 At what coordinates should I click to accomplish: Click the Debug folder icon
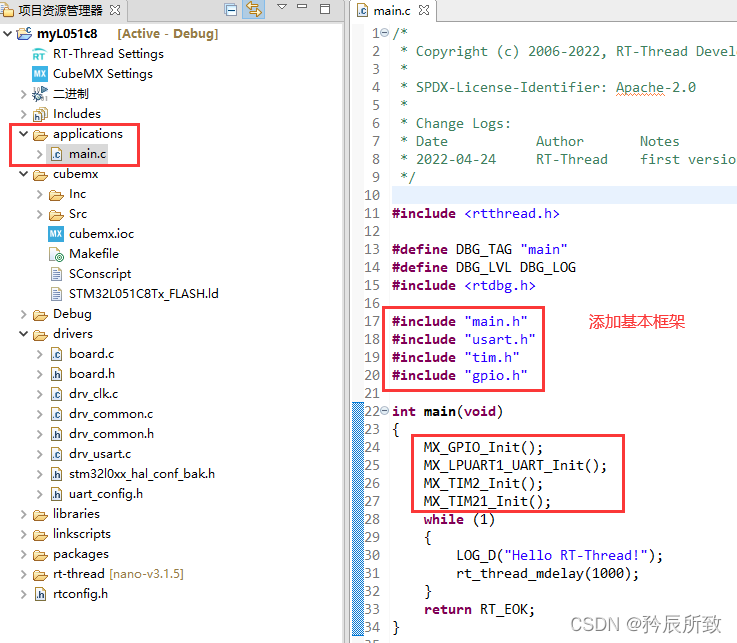(40, 315)
